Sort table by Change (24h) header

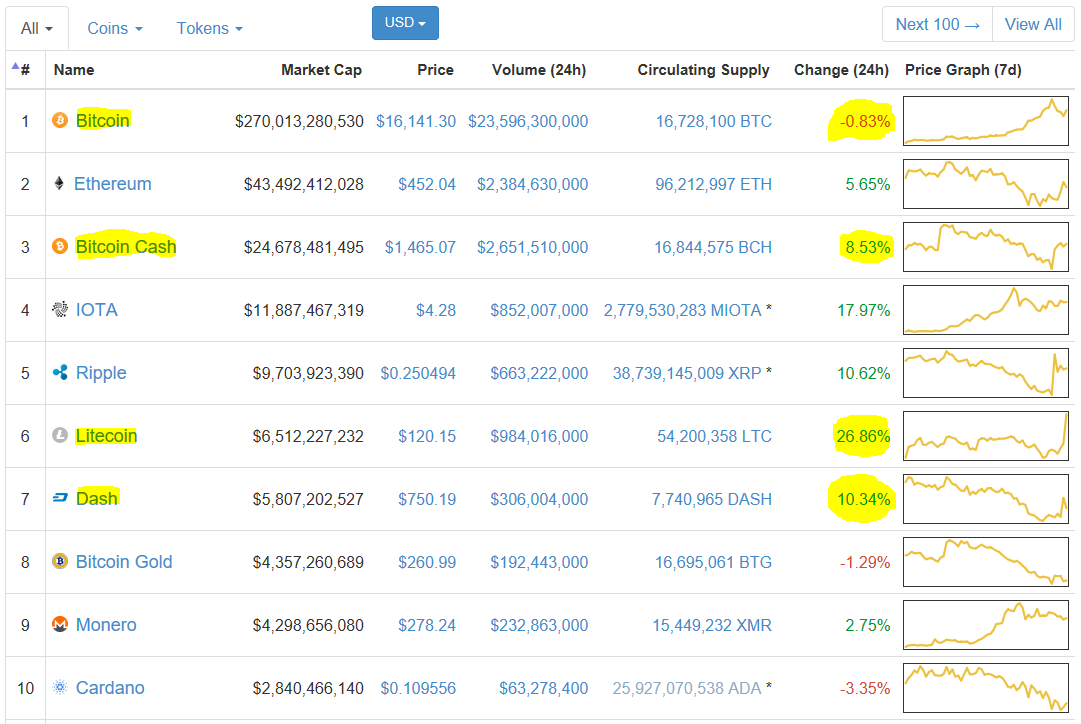(x=841, y=70)
